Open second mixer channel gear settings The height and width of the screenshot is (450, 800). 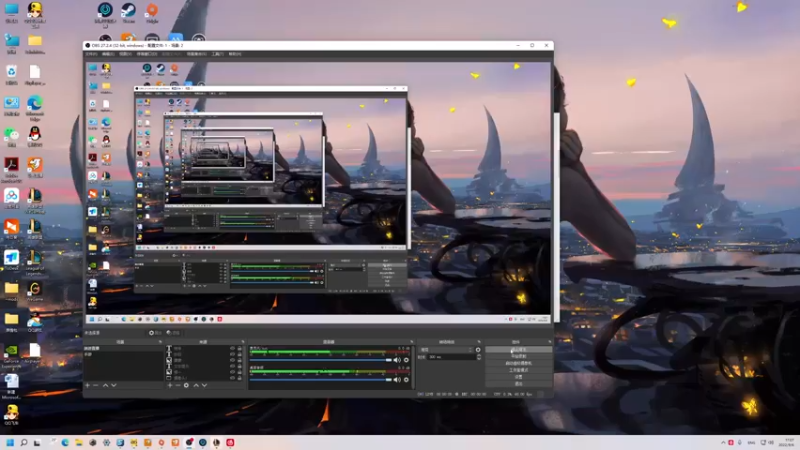coord(407,380)
